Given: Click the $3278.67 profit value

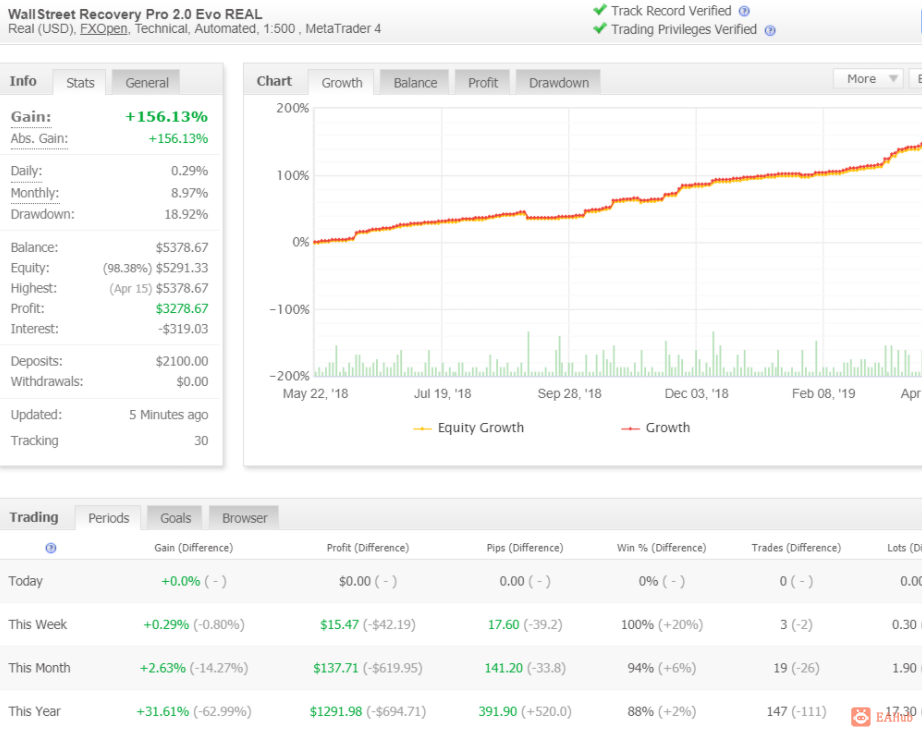Looking at the screenshot, I should 182,309.
